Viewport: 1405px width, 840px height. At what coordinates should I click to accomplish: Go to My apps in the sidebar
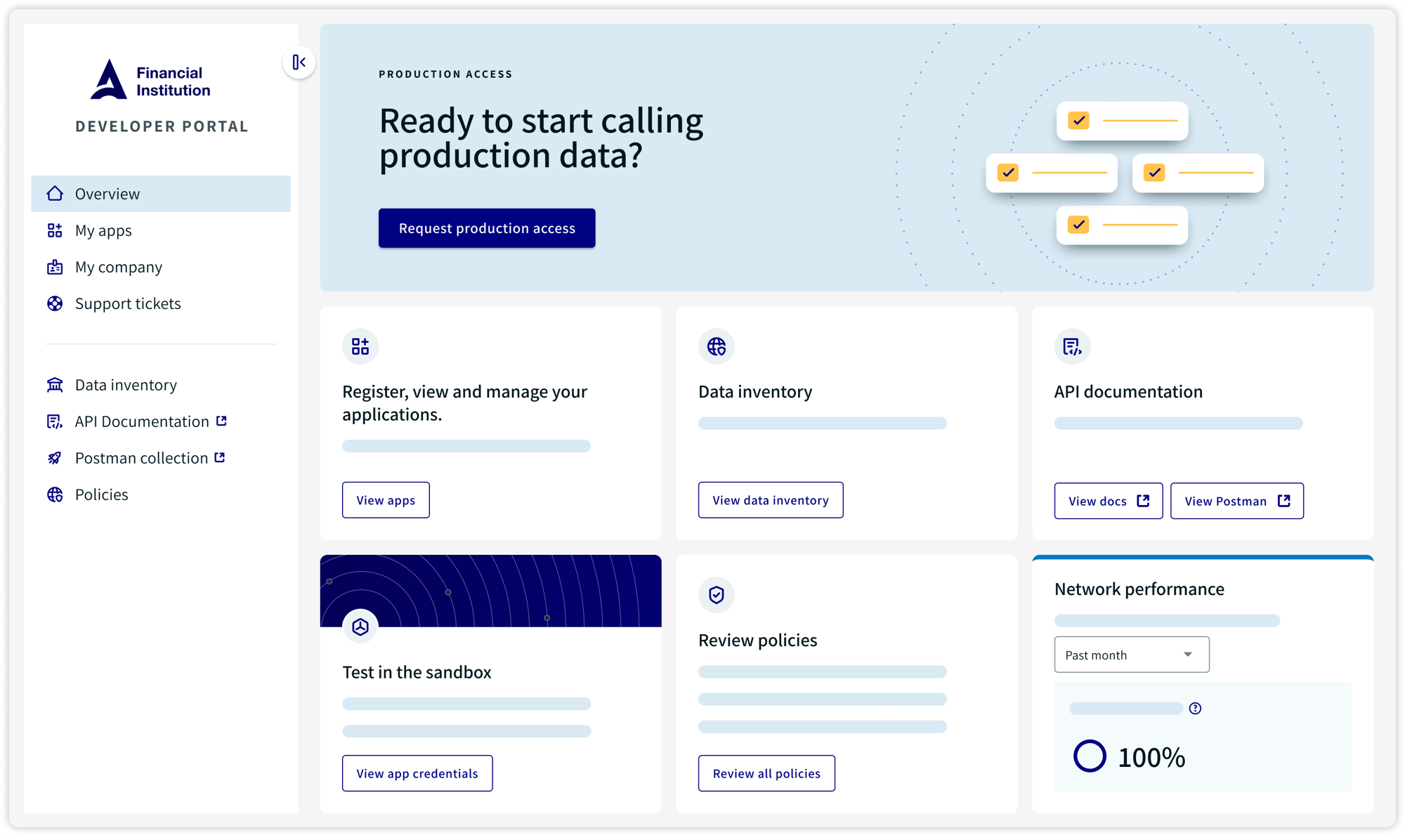coord(161,230)
